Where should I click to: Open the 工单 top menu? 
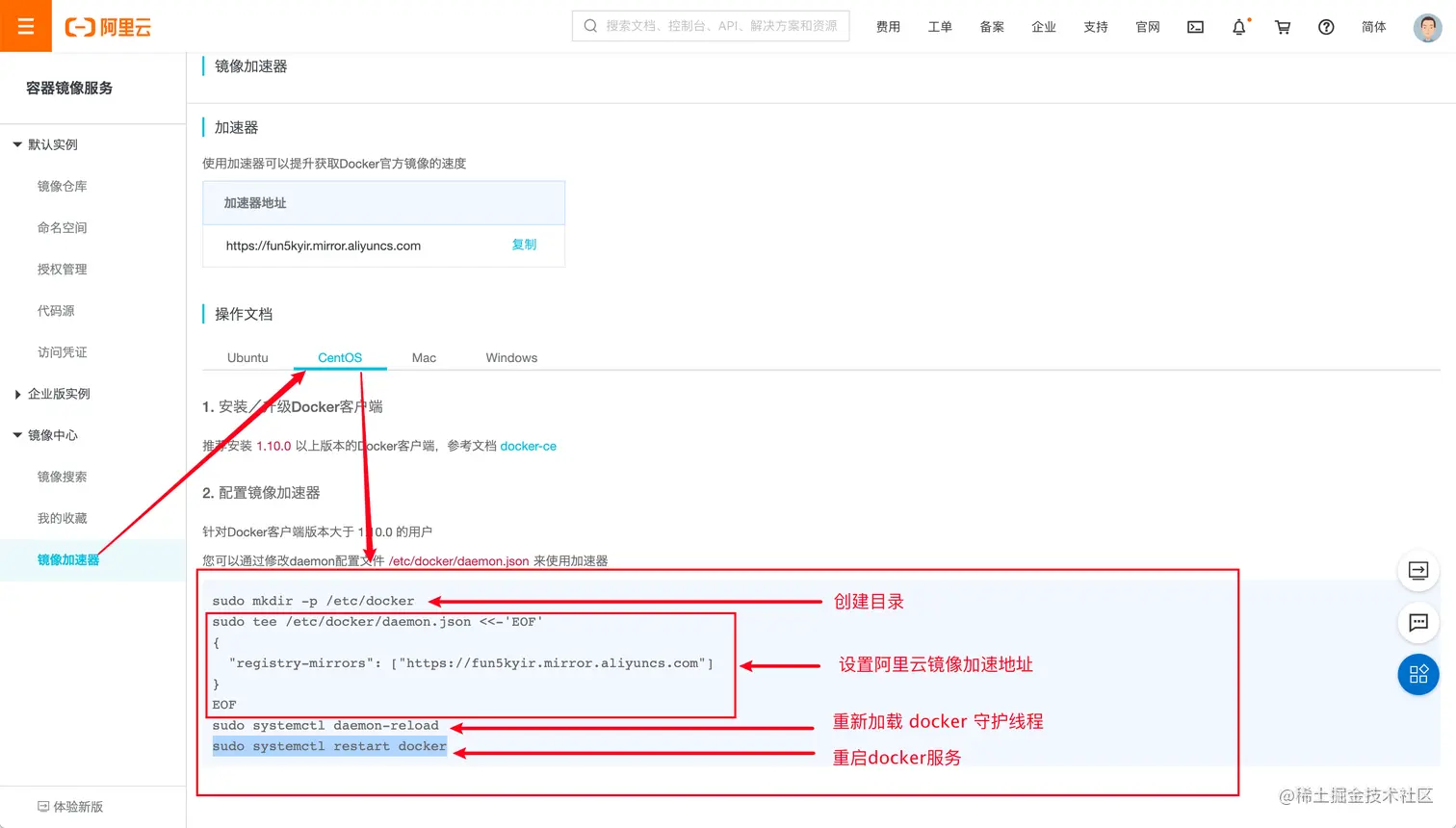(940, 27)
